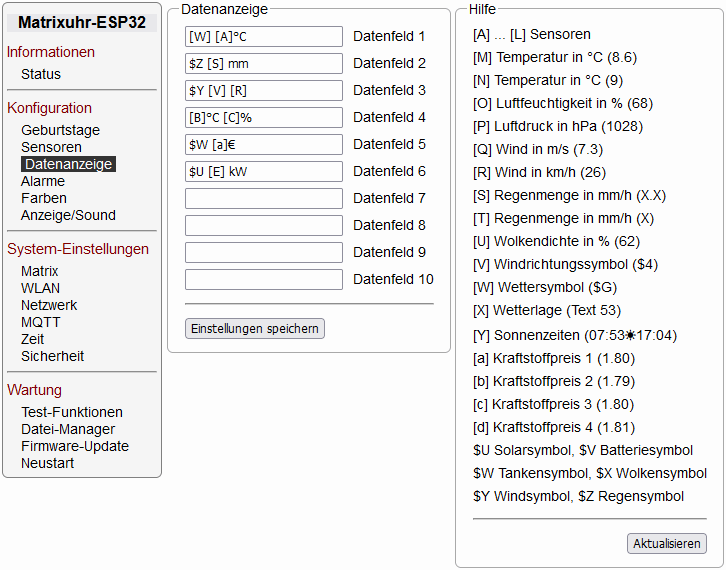Click the Aktualisieren button
Image resolution: width=726 pixels, height=570 pixels.
pos(667,543)
